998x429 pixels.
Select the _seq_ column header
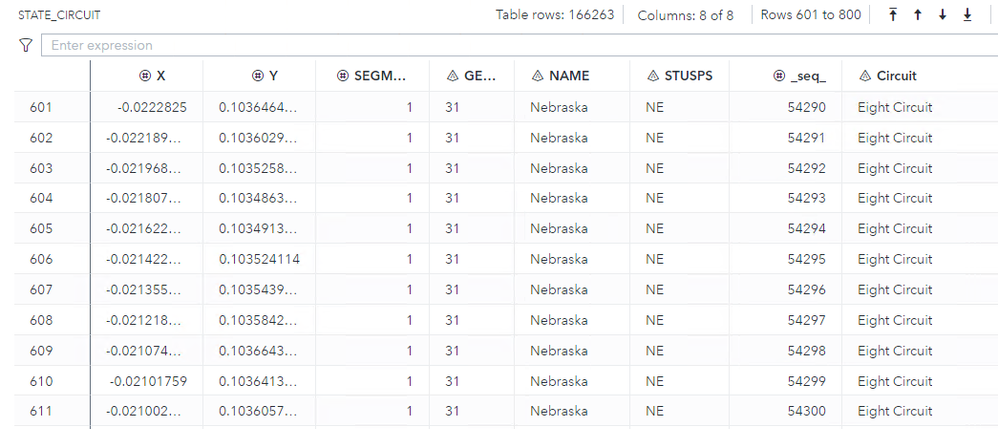(786, 76)
